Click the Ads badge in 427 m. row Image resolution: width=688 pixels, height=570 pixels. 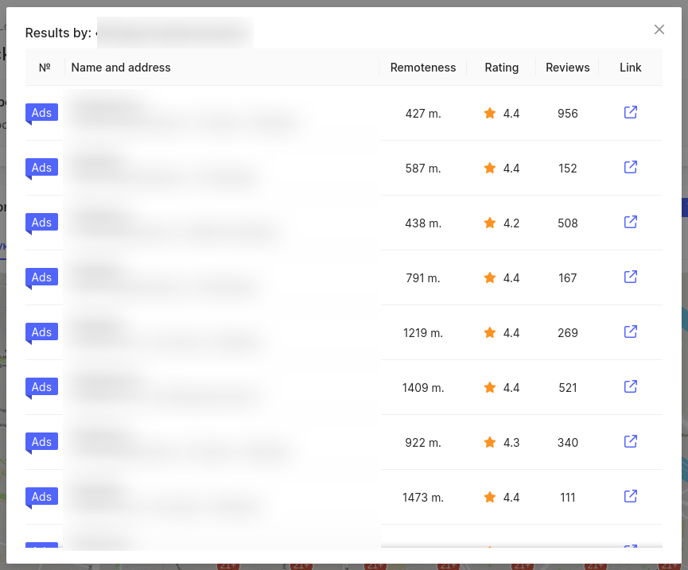pyautogui.click(x=42, y=113)
